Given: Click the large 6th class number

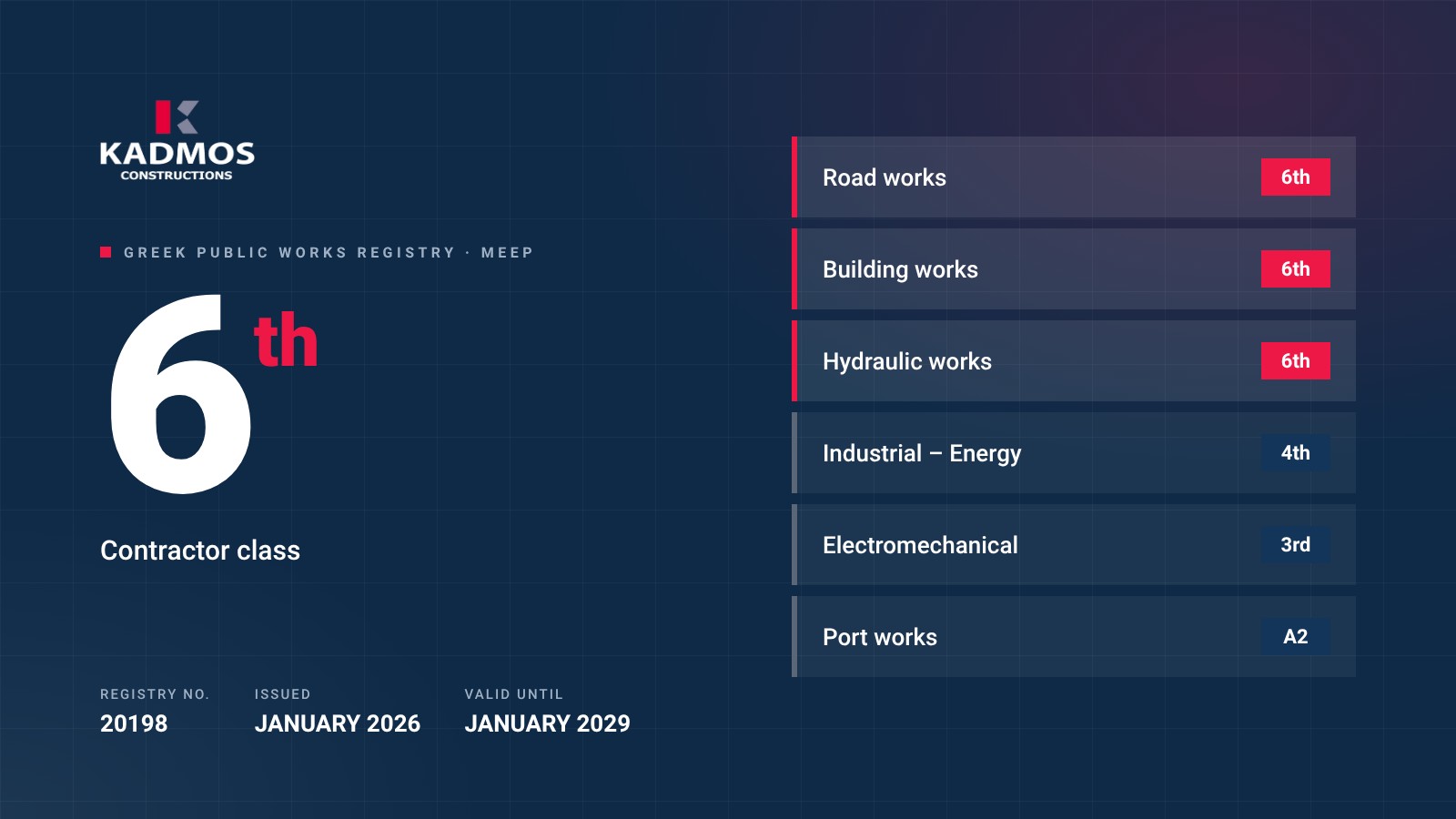Looking at the screenshot, I should point(213,394).
